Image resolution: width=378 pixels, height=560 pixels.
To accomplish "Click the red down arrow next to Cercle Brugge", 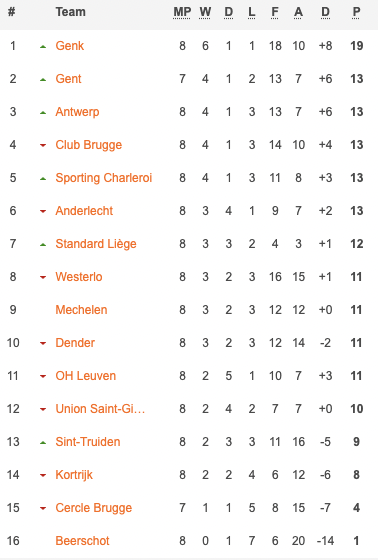I will [x=43, y=508].
